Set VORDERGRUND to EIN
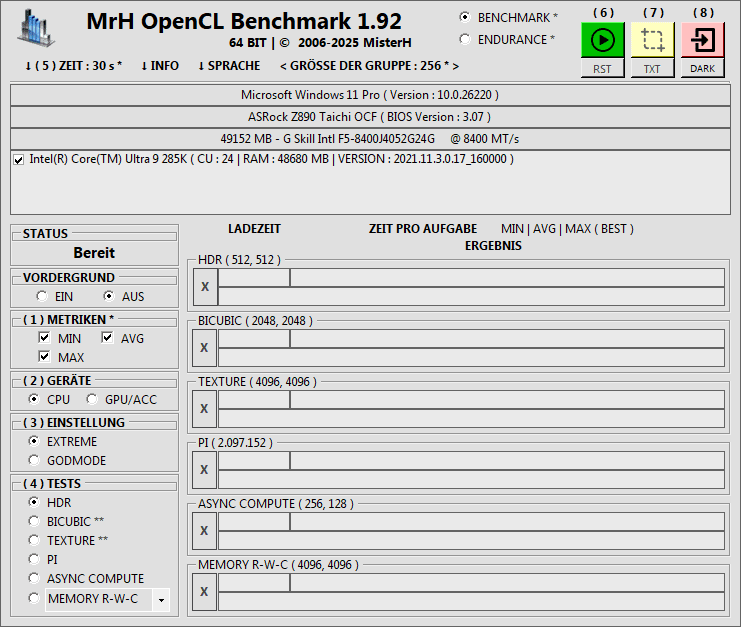This screenshot has height=627, width=741. pos(42,296)
